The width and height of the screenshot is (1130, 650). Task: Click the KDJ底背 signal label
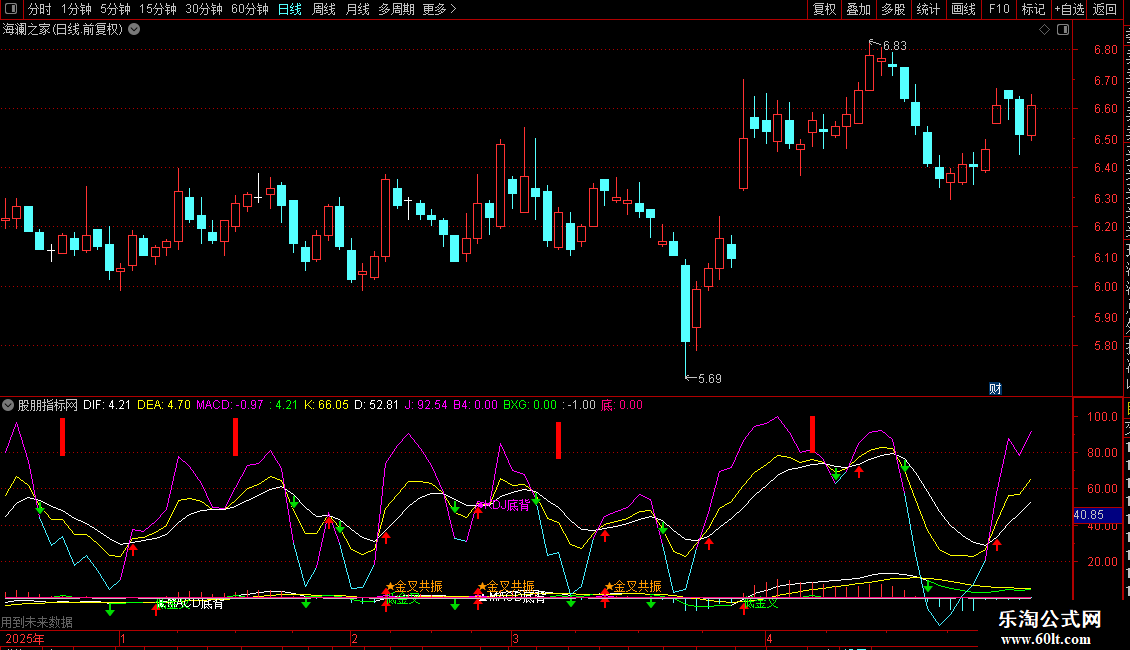pos(506,505)
